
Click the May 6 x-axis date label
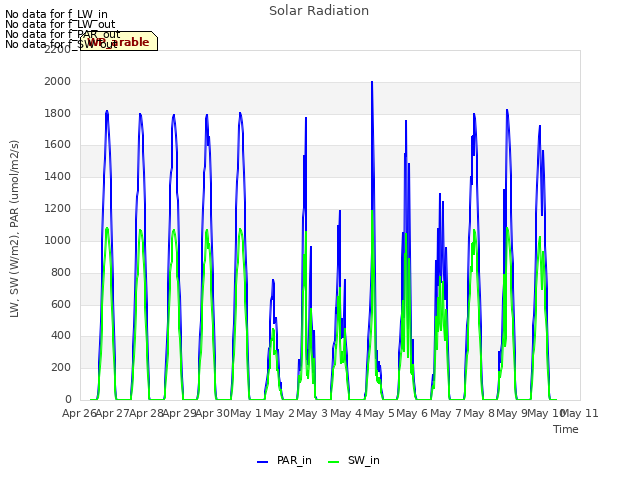(412, 413)
